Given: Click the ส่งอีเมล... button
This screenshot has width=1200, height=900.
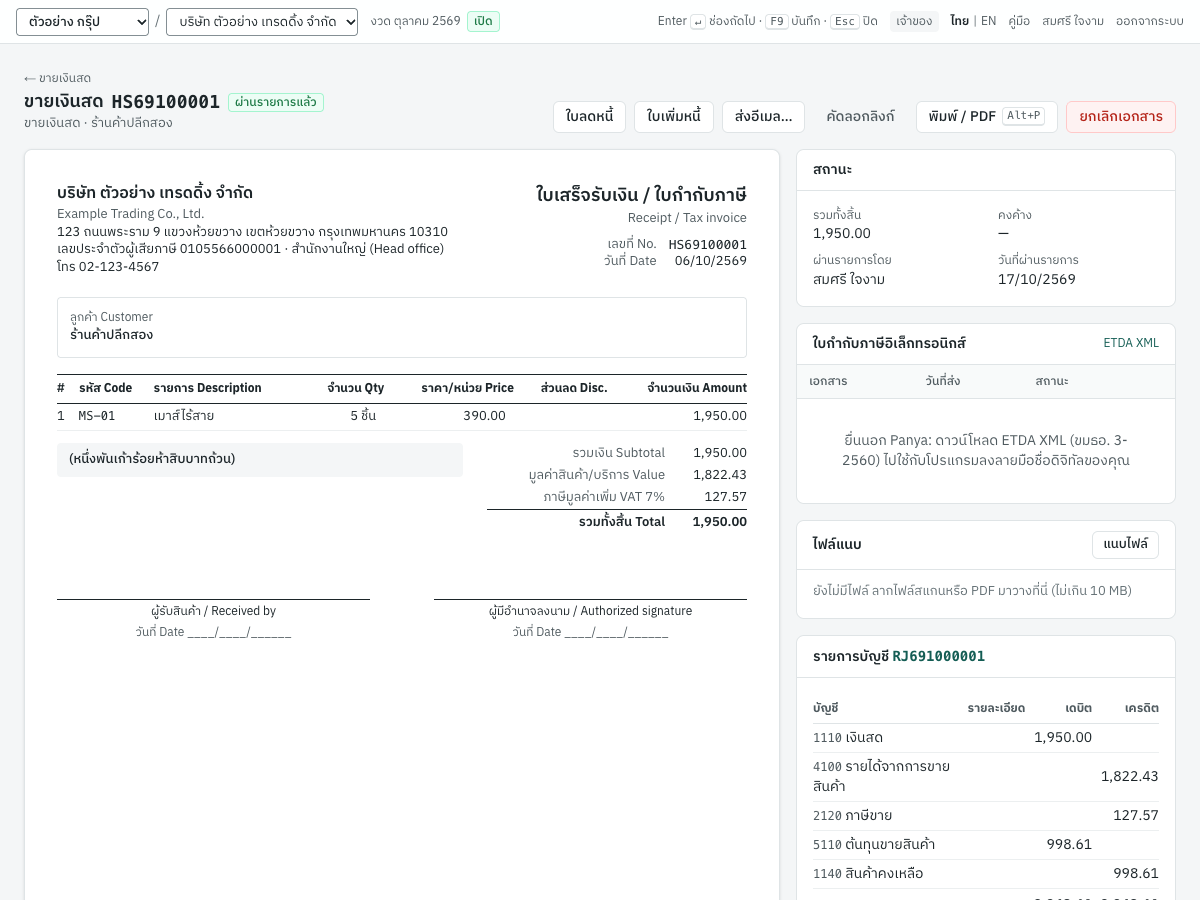Looking at the screenshot, I should pyautogui.click(x=763, y=117).
